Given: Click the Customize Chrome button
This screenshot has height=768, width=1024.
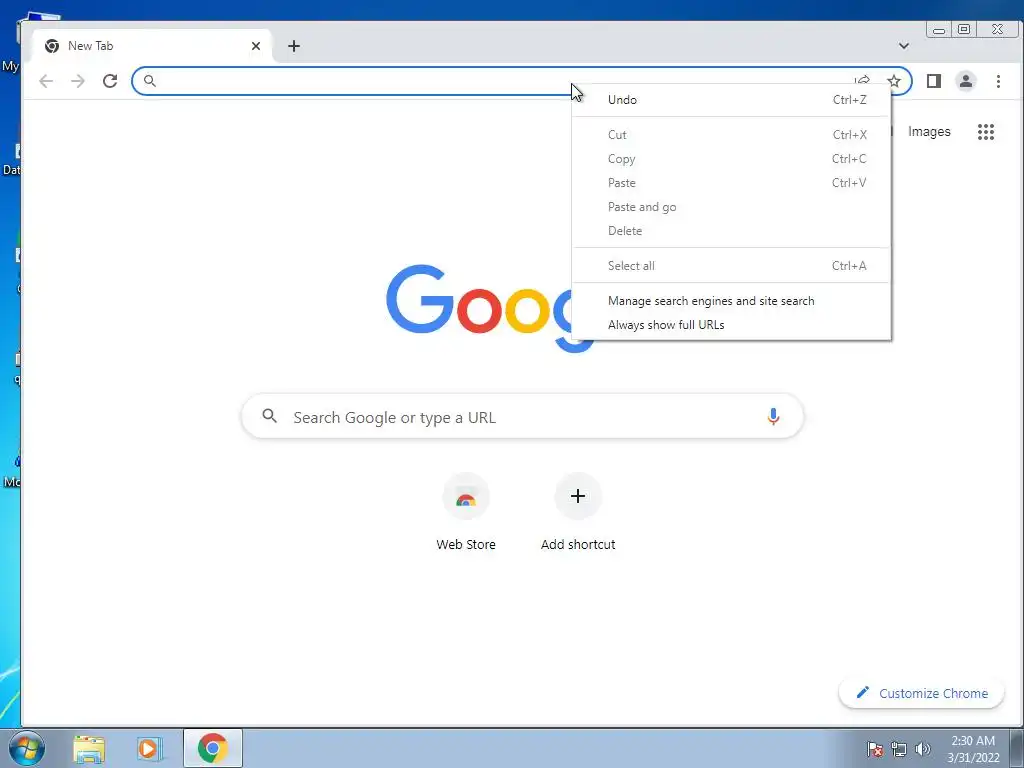Looking at the screenshot, I should pos(921,693).
